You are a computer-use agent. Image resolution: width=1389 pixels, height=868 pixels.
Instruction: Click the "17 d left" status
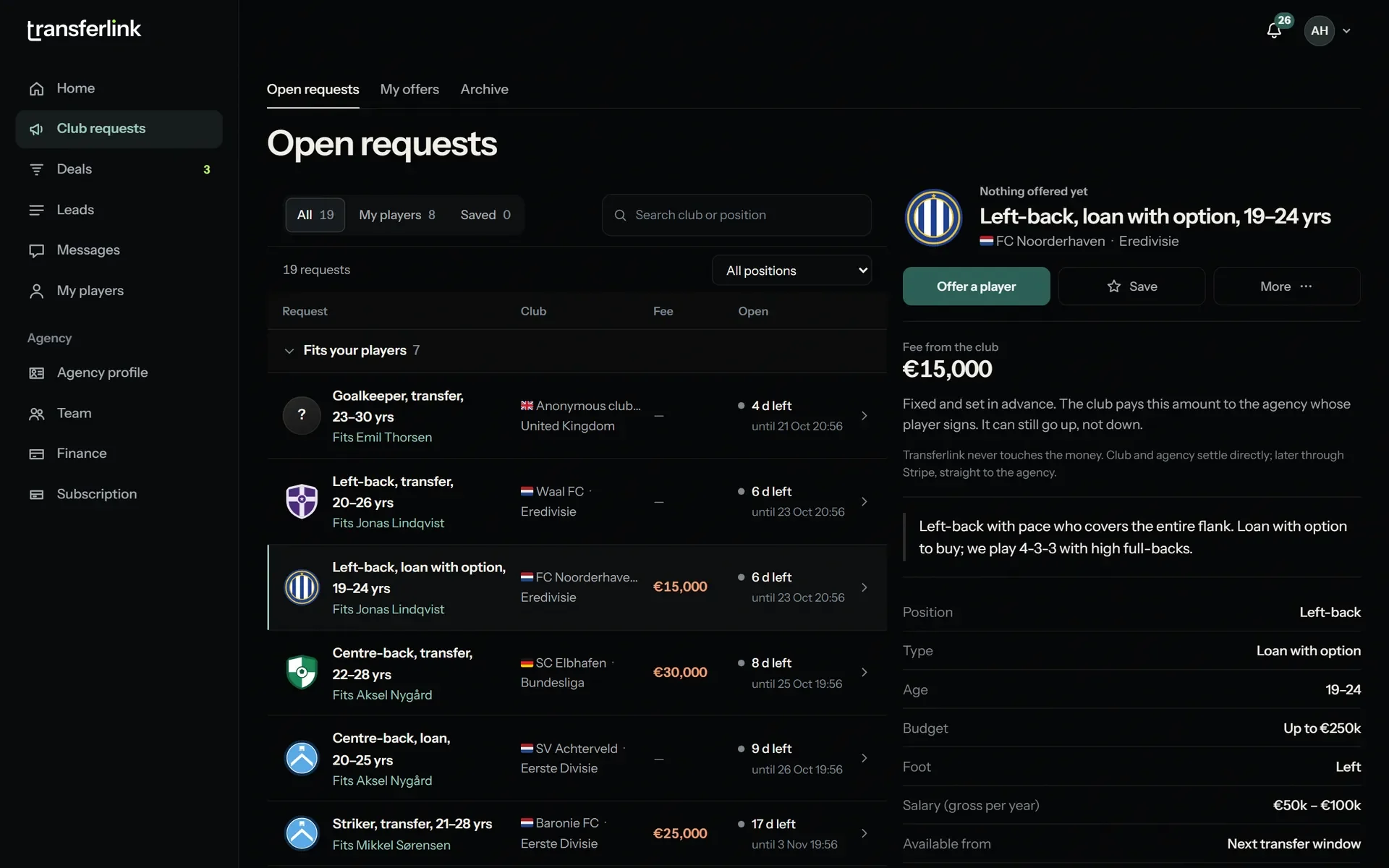(773, 824)
